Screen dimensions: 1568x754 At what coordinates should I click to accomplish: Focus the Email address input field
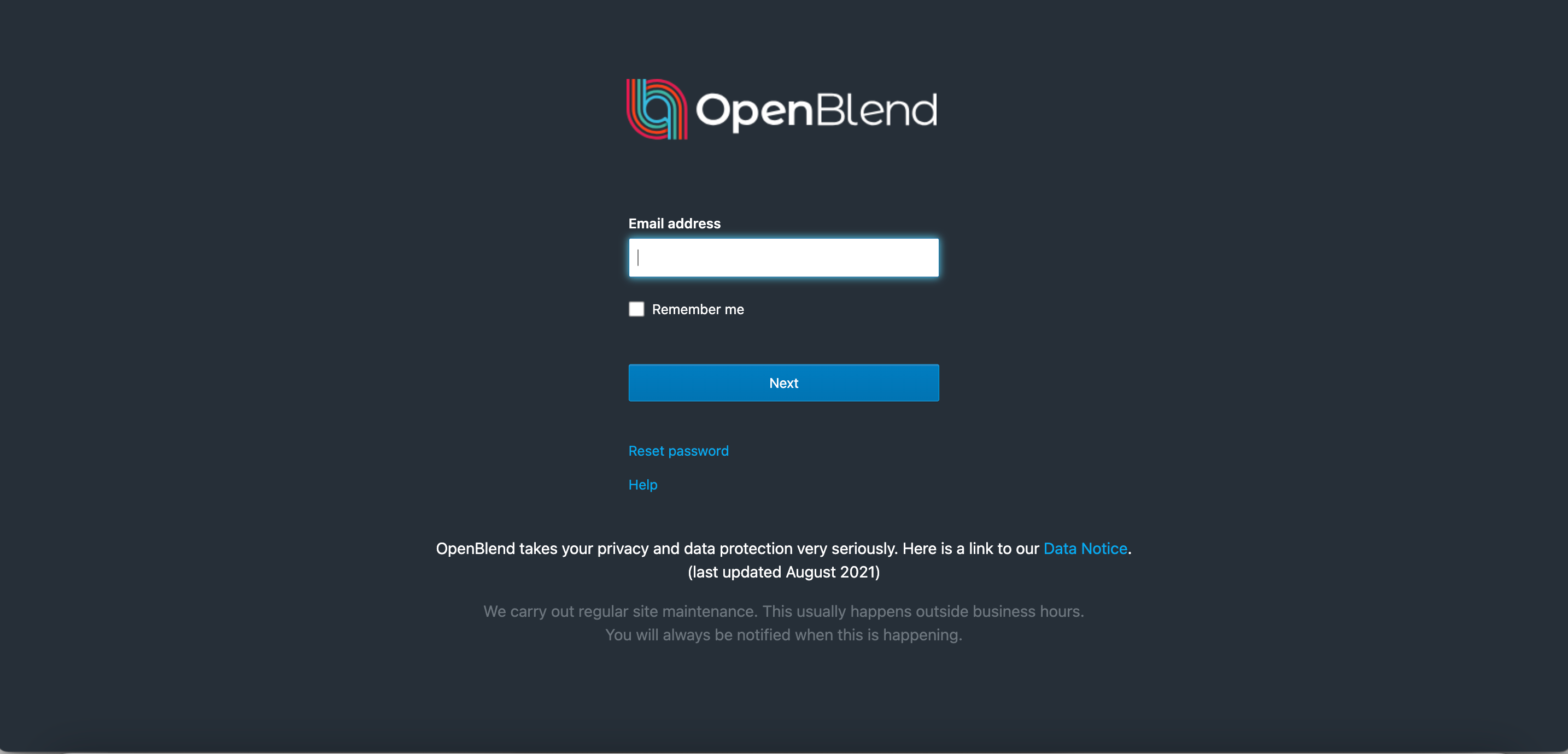783,257
